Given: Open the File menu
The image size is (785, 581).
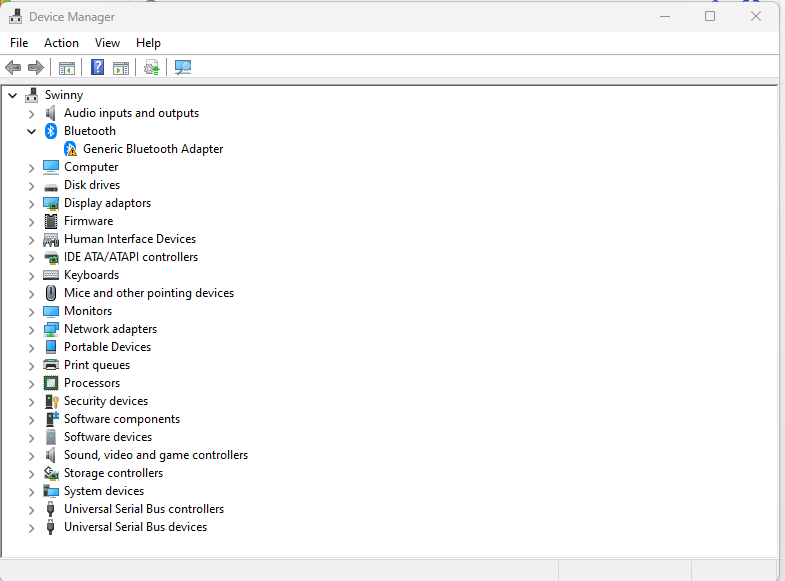Looking at the screenshot, I should point(19,43).
